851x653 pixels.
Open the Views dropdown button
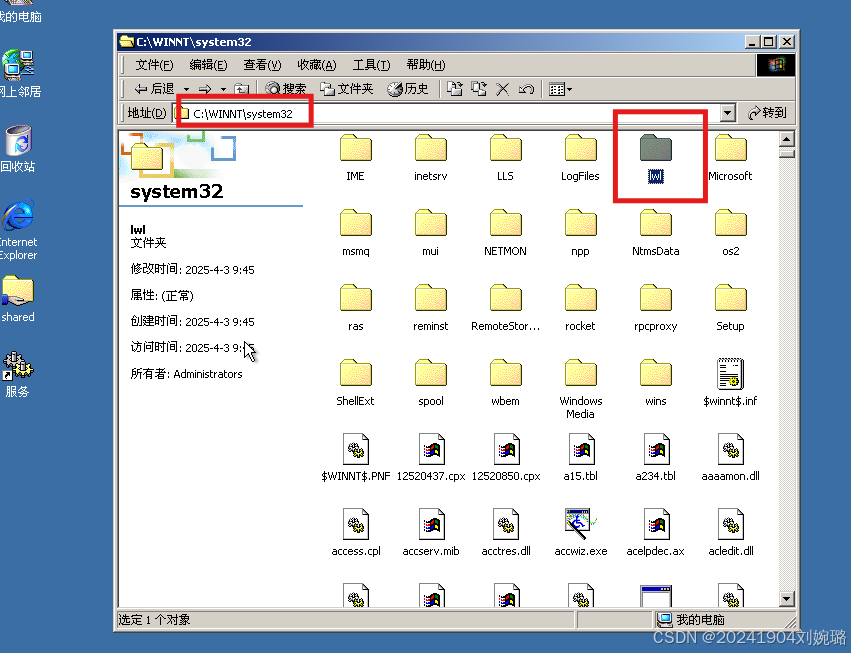[561, 89]
